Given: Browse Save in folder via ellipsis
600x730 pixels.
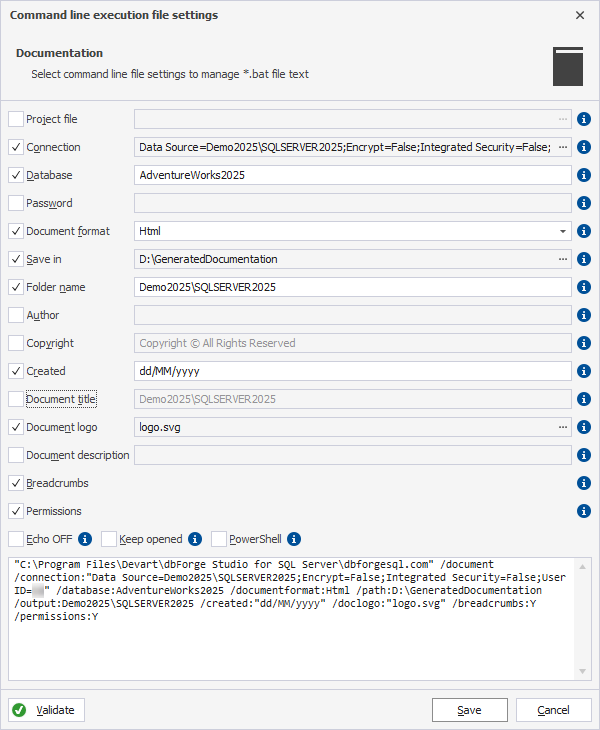Looking at the screenshot, I should [x=563, y=259].
